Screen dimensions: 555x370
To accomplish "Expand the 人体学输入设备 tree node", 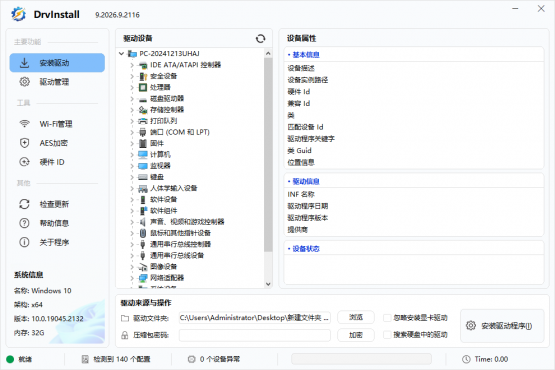I will click(132, 188).
